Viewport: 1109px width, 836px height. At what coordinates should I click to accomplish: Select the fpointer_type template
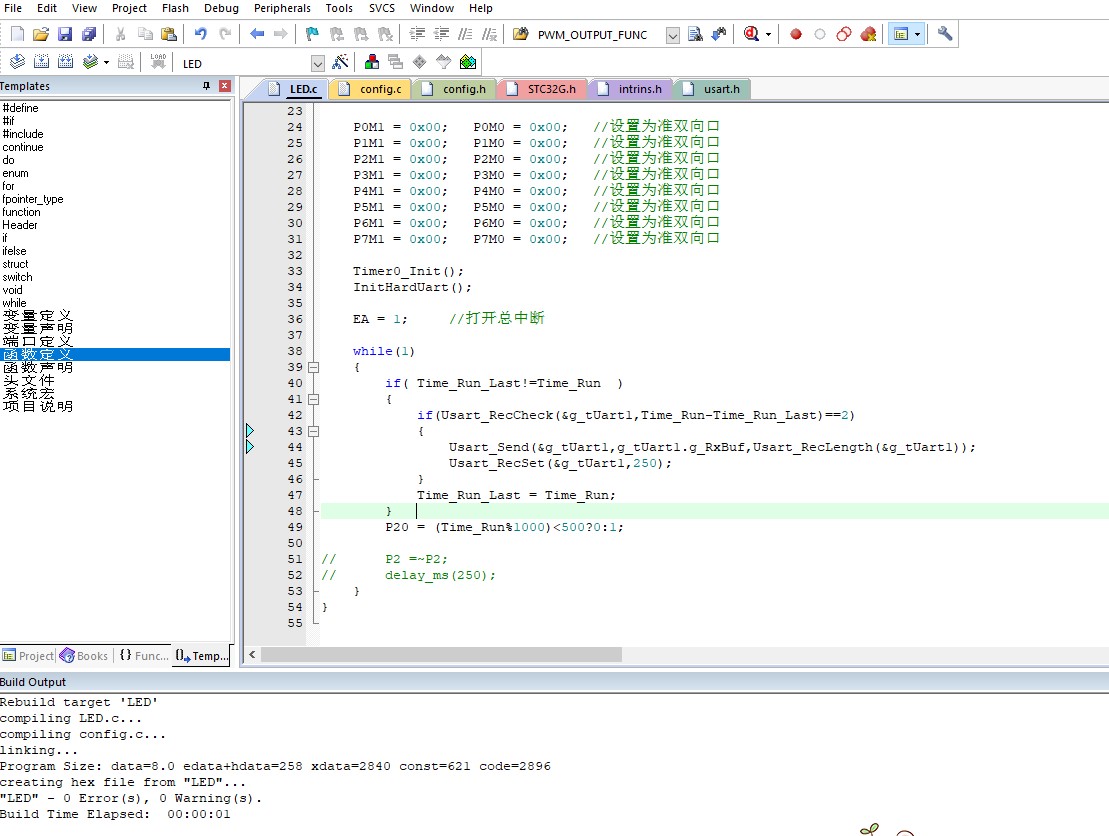point(33,199)
